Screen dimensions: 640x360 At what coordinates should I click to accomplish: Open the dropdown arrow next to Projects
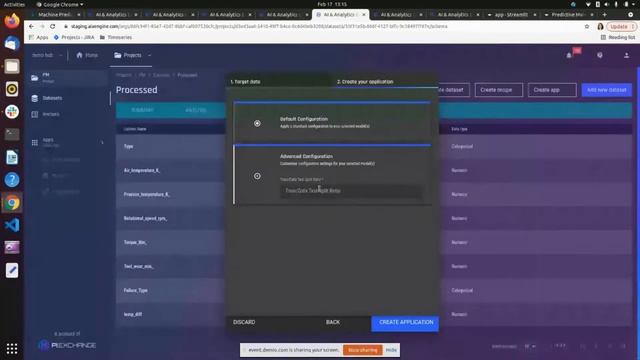click(x=149, y=55)
